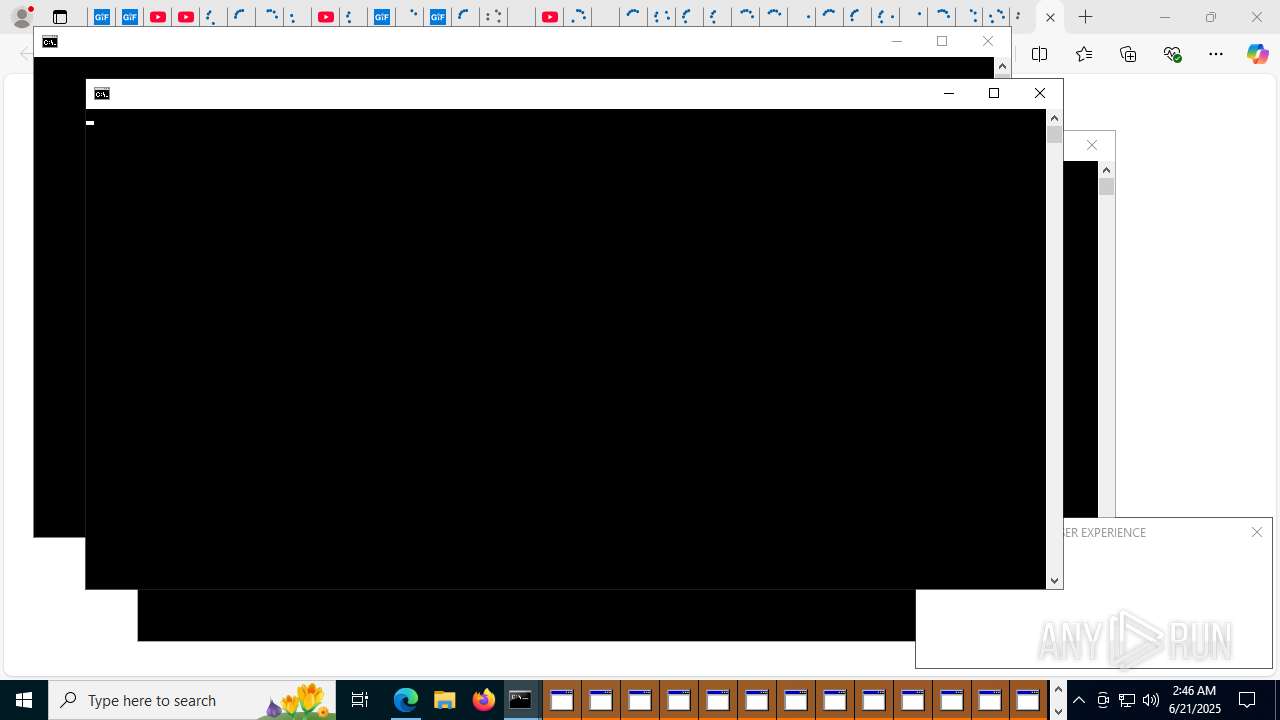The image size is (1280, 720).
Task: Open Microsoft Edge from the taskbar
Action: (405, 700)
